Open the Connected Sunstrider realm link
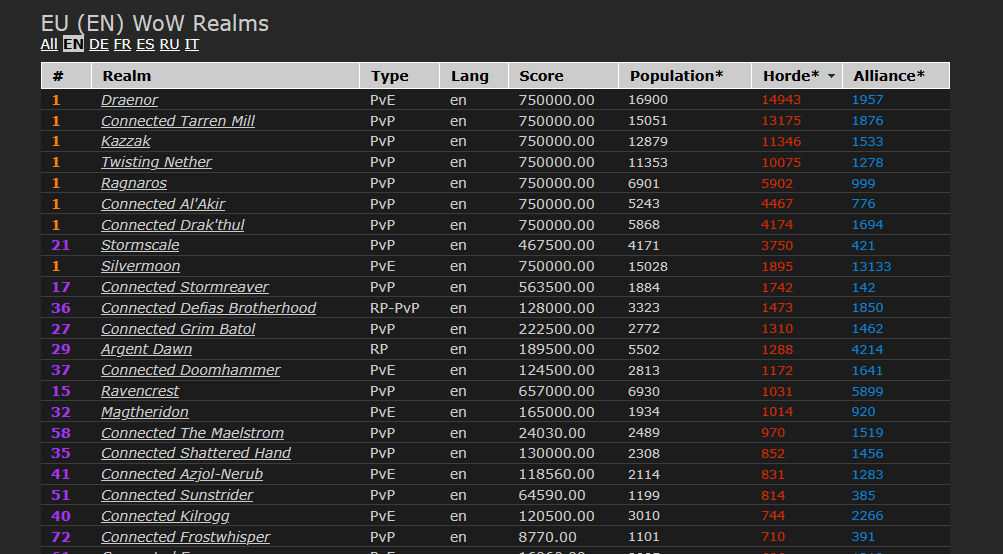This screenshot has width=1003, height=554. [177, 495]
